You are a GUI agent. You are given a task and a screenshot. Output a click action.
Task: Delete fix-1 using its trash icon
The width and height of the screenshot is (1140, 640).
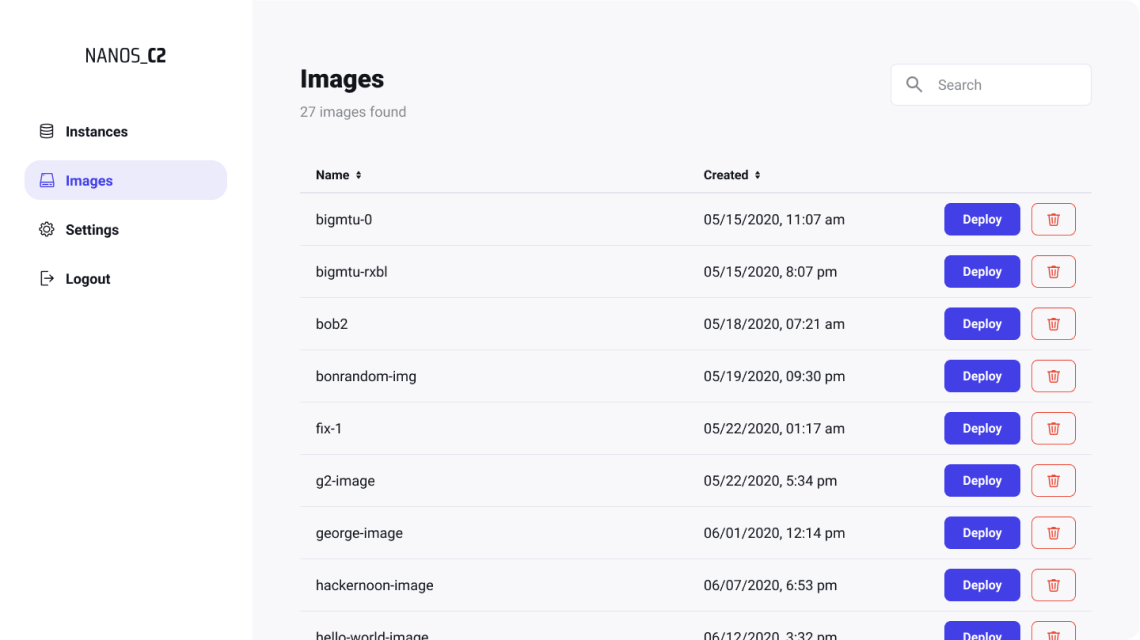click(x=1053, y=428)
